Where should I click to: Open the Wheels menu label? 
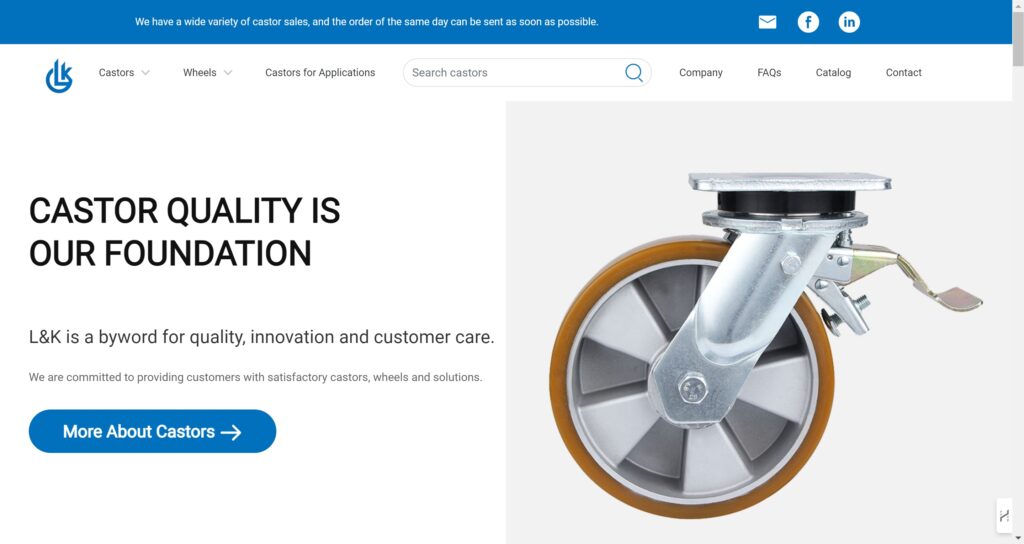pos(199,73)
